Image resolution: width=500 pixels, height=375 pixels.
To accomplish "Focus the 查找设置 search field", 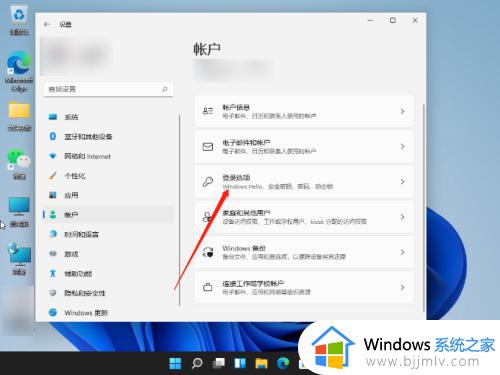I will [108, 89].
